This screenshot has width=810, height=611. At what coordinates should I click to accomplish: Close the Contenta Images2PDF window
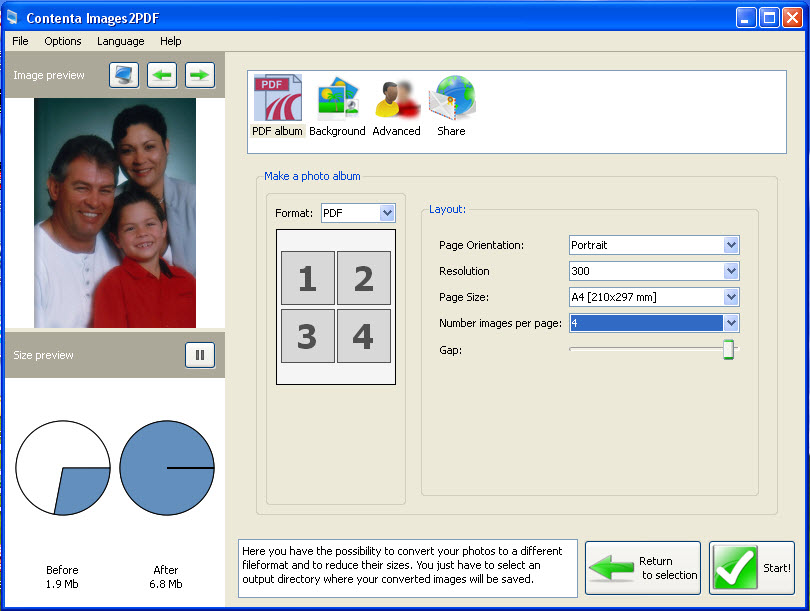792,18
